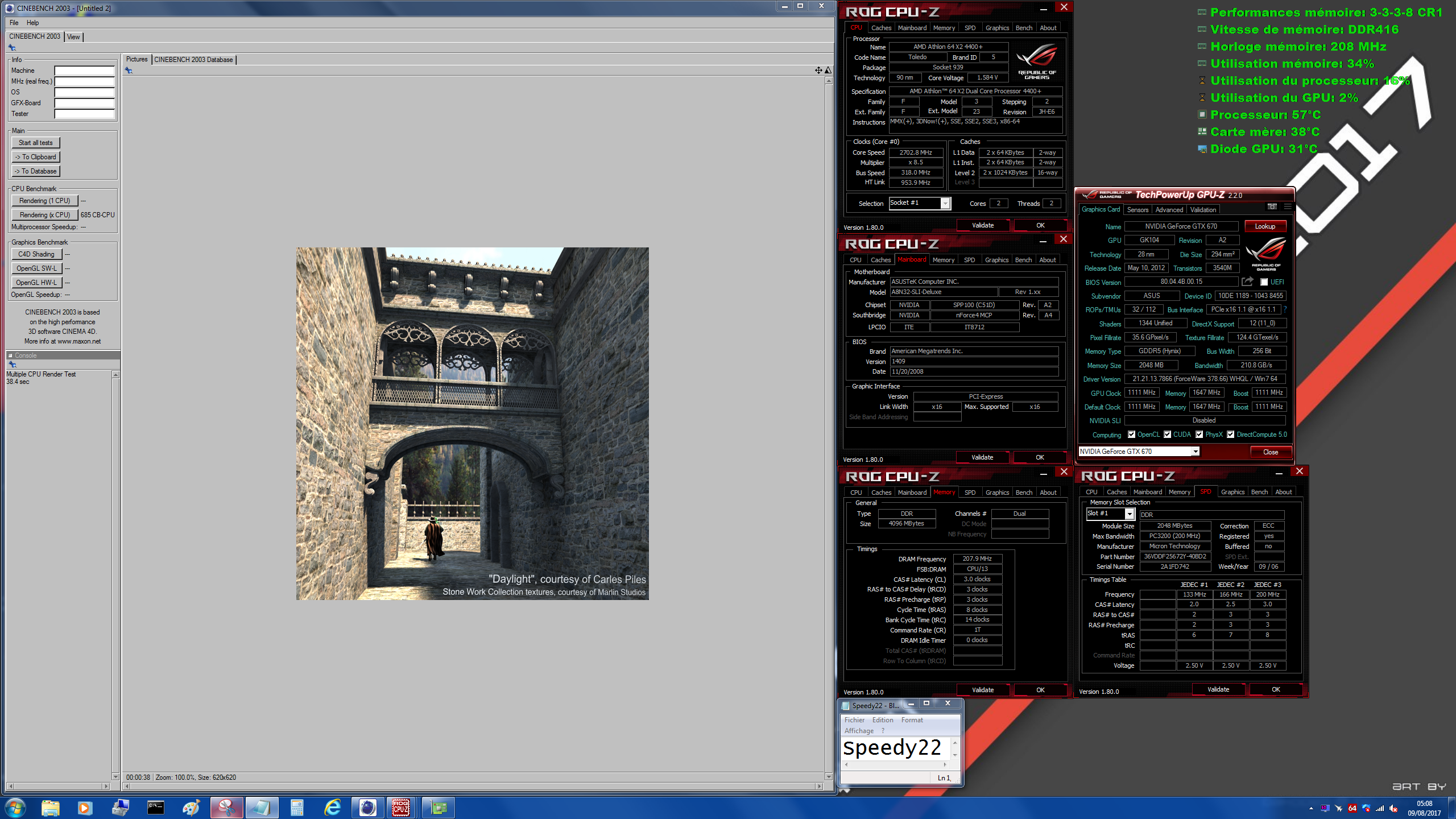Open Command Prompt in the taskbar
Image resolution: width=1456 pixels, height=819 pixels.
tap(155, 807)
